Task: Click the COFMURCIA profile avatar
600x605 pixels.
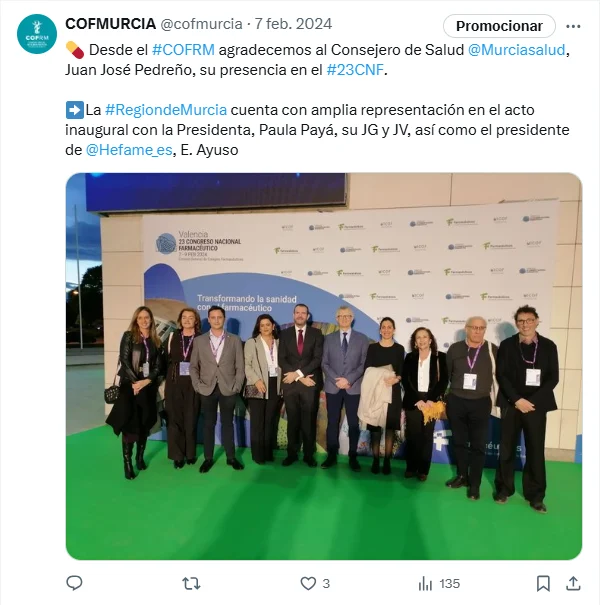Action: tap(37, 34)
